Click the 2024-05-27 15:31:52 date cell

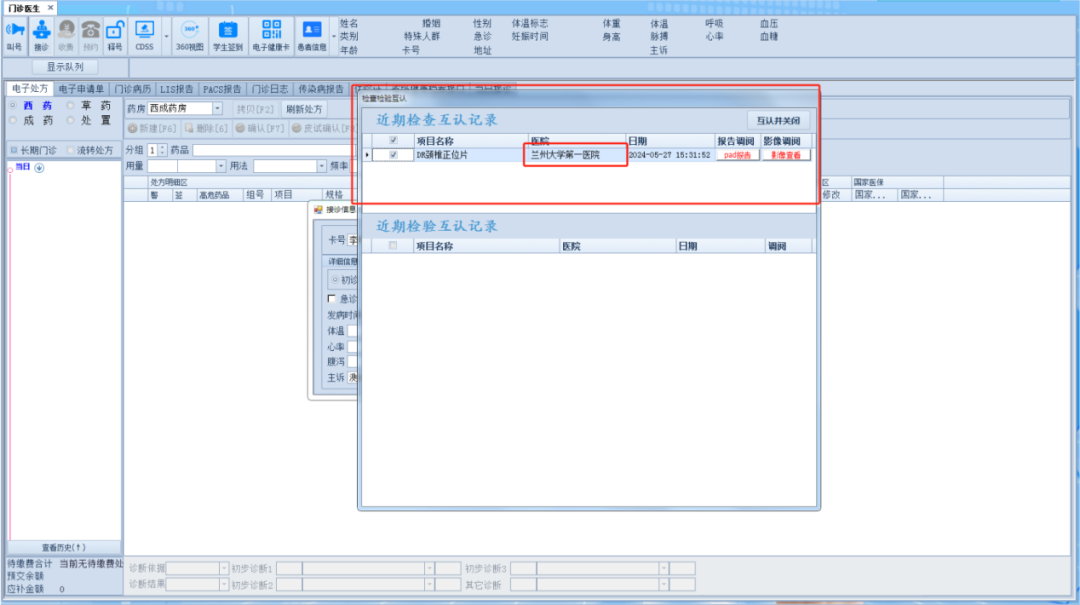[x=669, y=155]
